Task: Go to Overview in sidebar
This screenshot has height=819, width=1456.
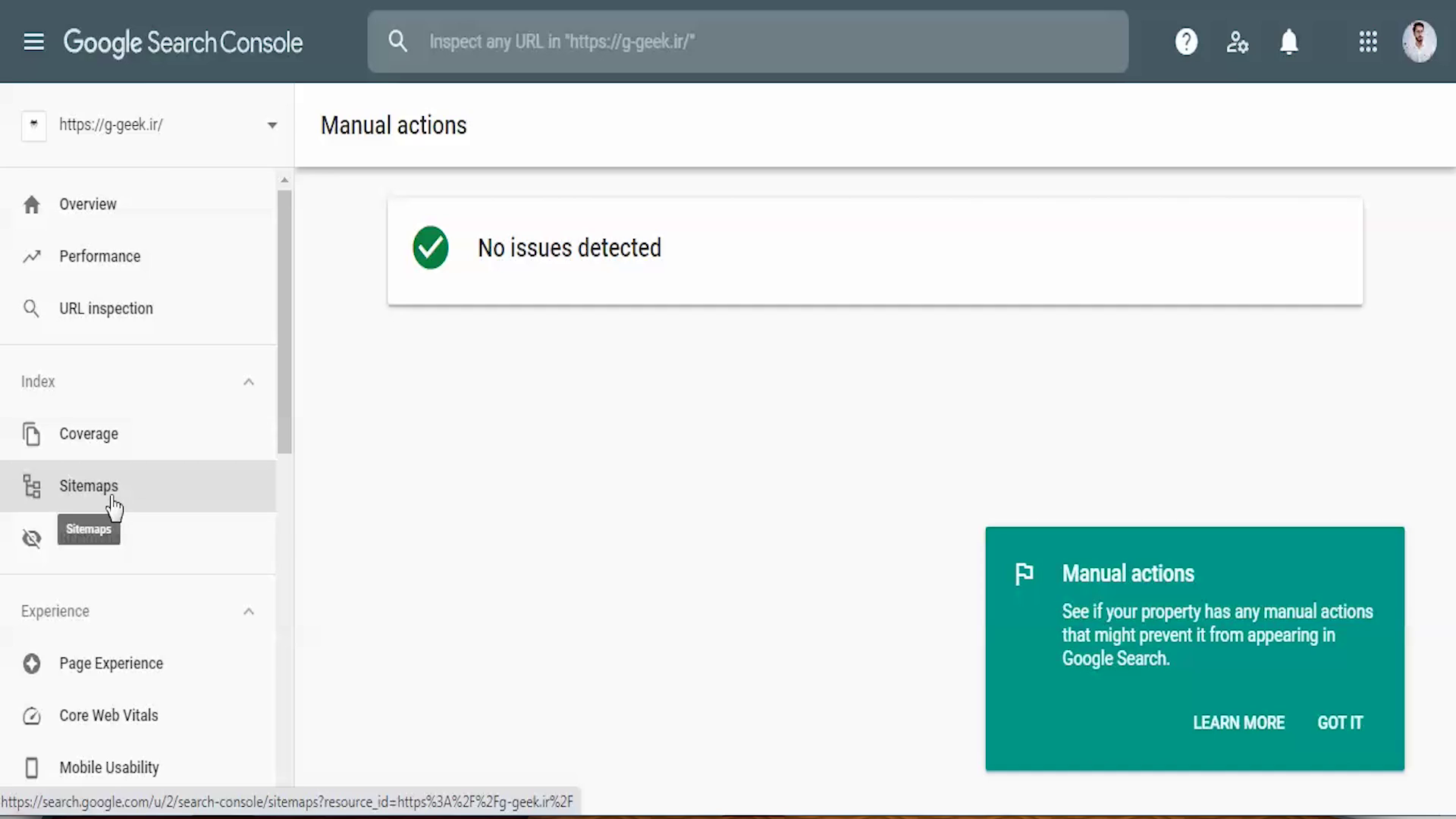Action: [88, 204]
